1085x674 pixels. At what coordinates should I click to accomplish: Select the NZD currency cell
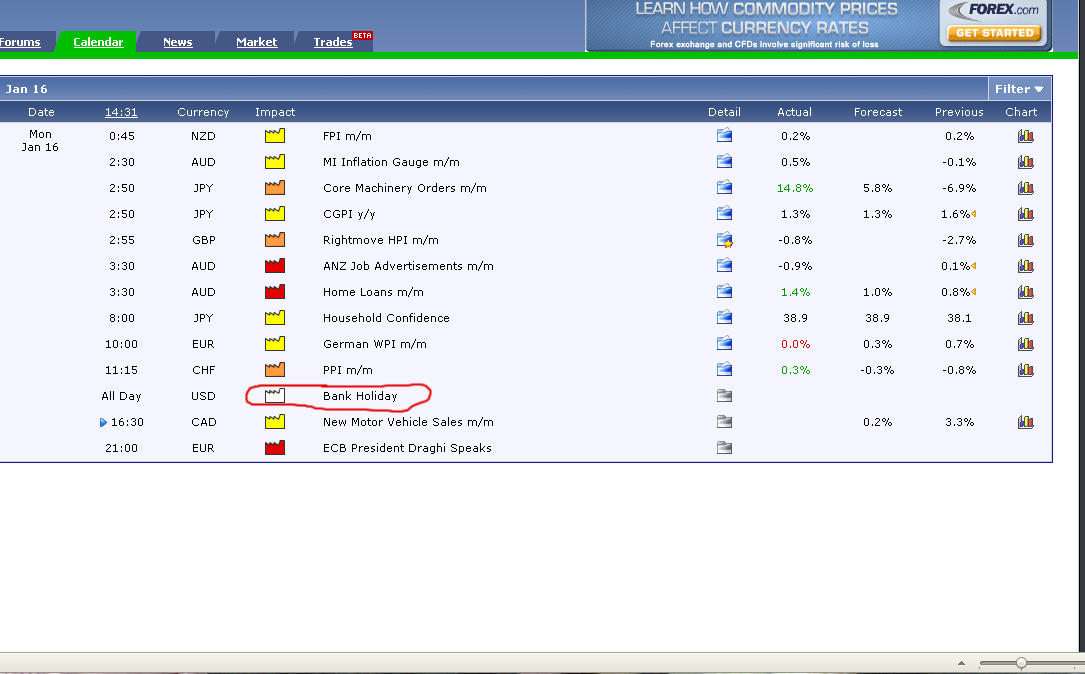coord(203,136)
